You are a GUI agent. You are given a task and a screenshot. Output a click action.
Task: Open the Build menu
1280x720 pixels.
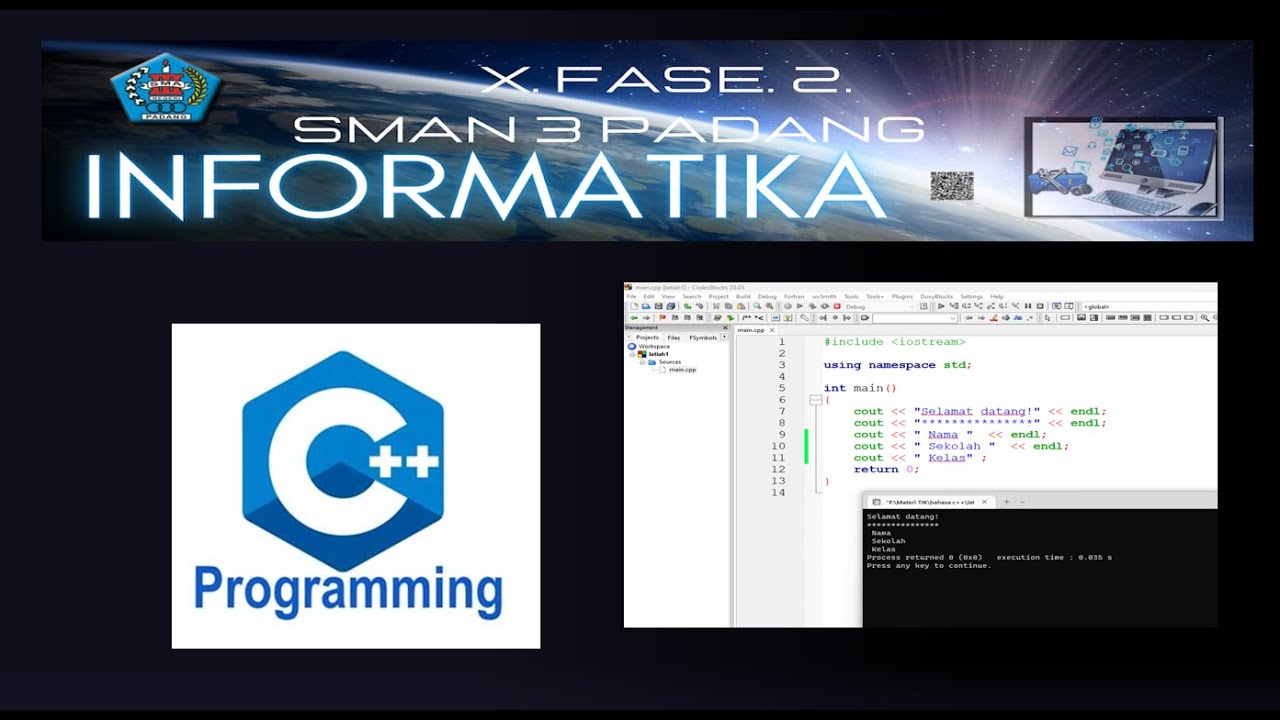743,296
